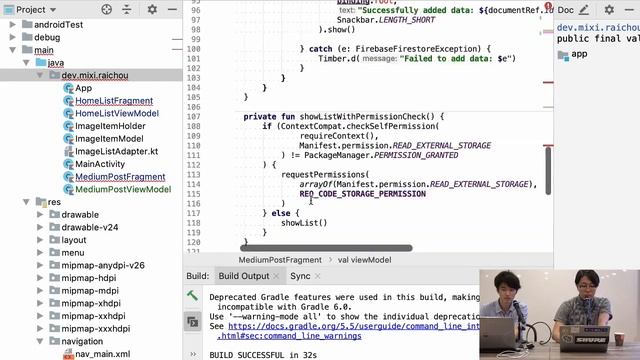The image size is (640, 360).
Task: Select the mipmap-xhdpi folder
Action: pos(91,303)
